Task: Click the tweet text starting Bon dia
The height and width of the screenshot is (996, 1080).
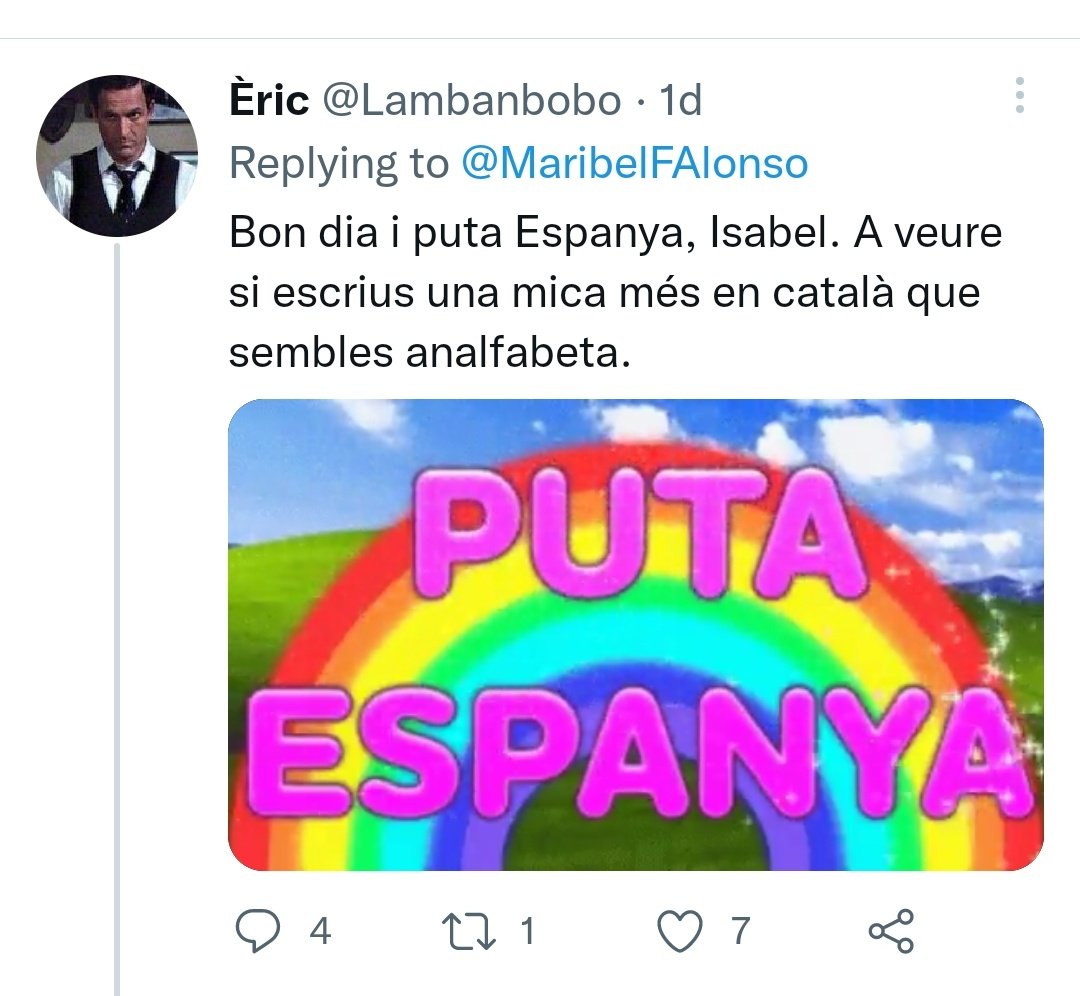Action: [615, 292]
